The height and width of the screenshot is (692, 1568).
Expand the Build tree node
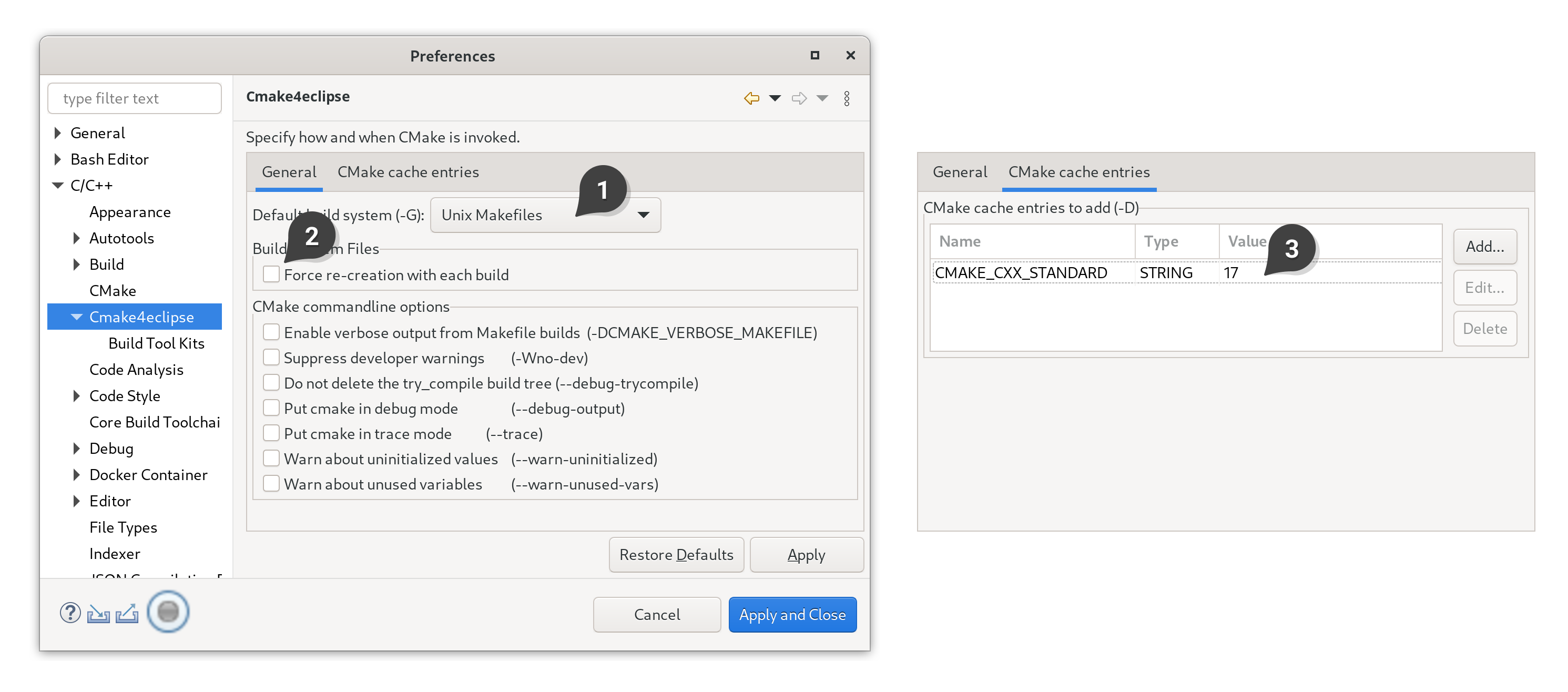pos(77,264)
